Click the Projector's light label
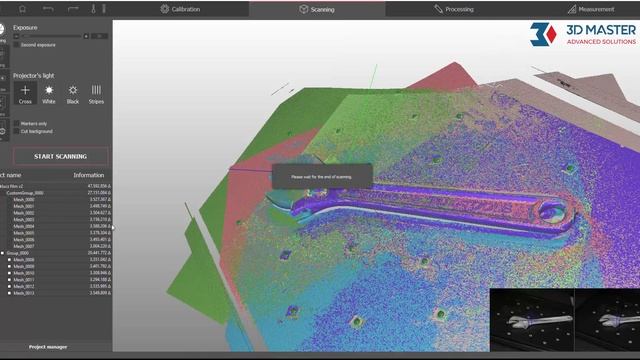Viewport: 640px width, 360px height. pyautogui.click(x=33, y=76)
